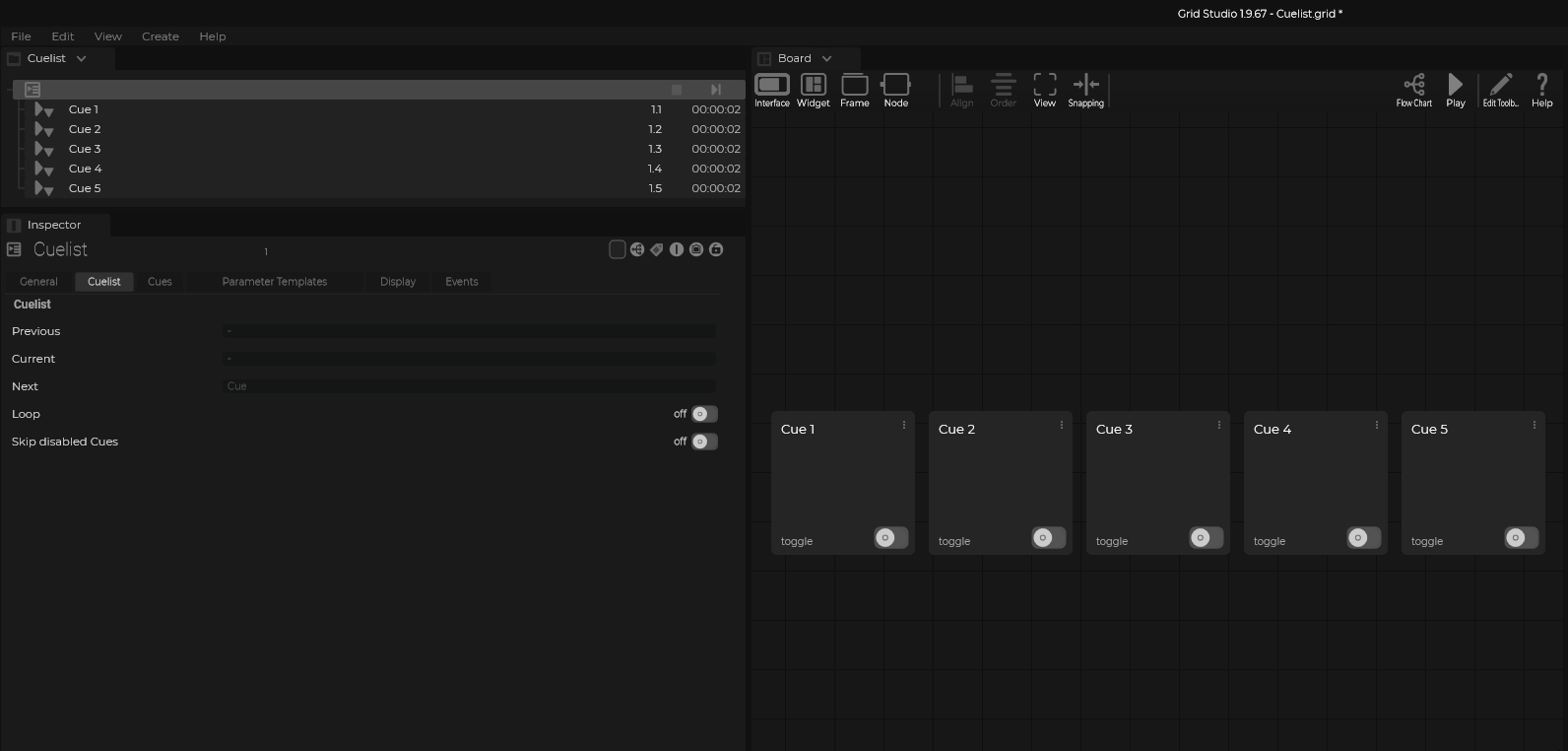Open the Flow Chart view

point(1413,90)
